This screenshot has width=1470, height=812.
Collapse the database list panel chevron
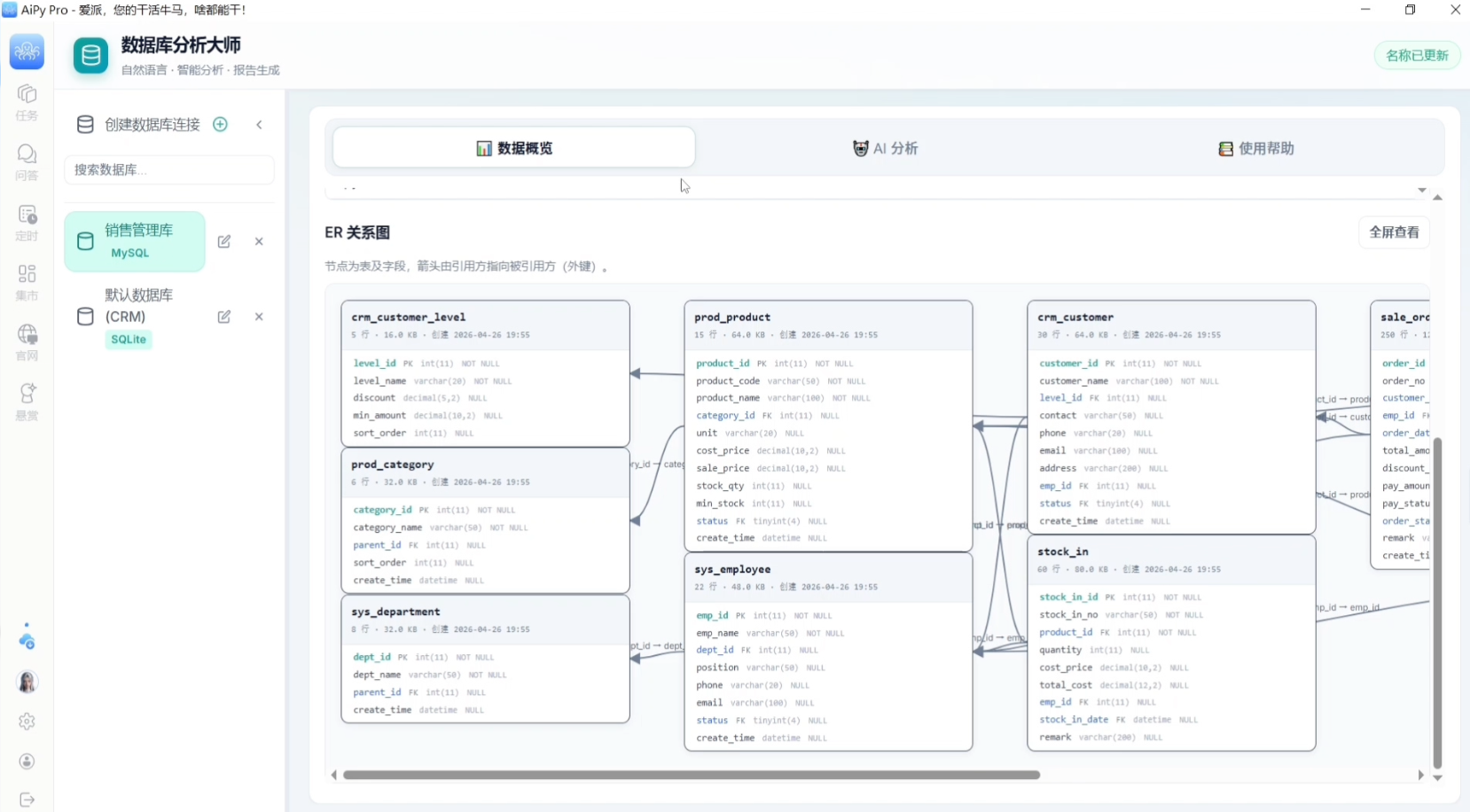coord(259,124)
